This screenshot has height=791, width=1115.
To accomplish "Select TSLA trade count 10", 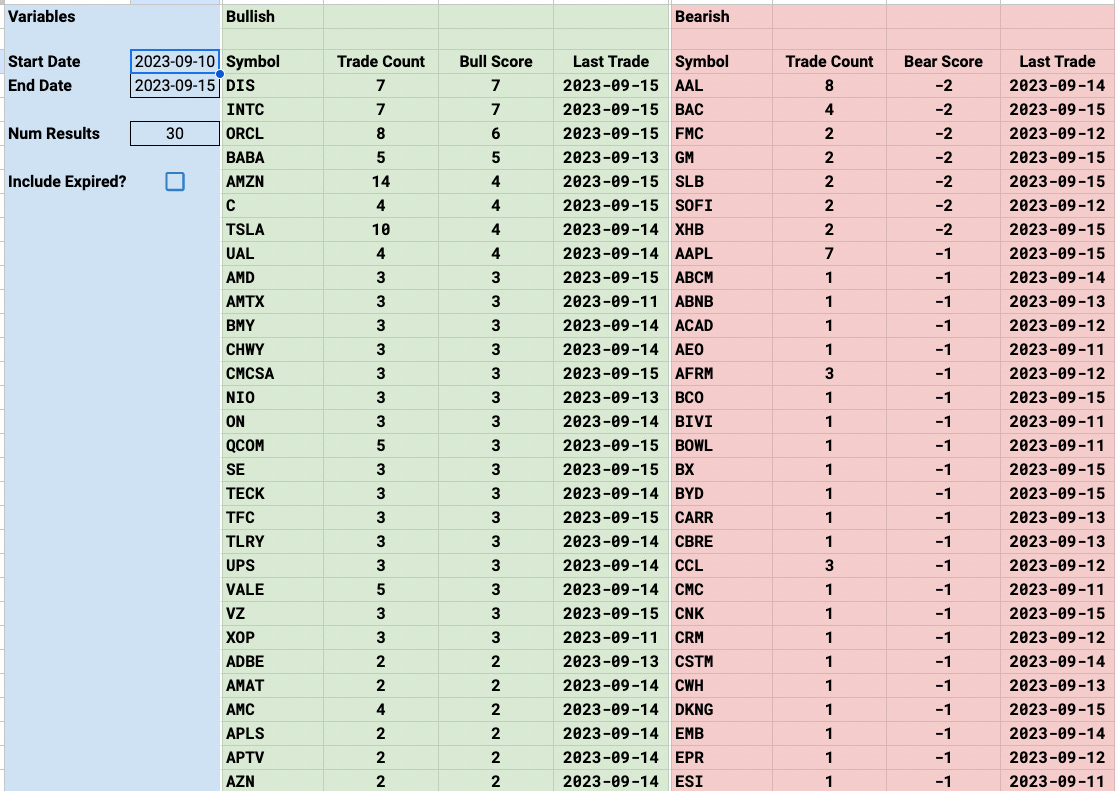I will tap(380, 230).
